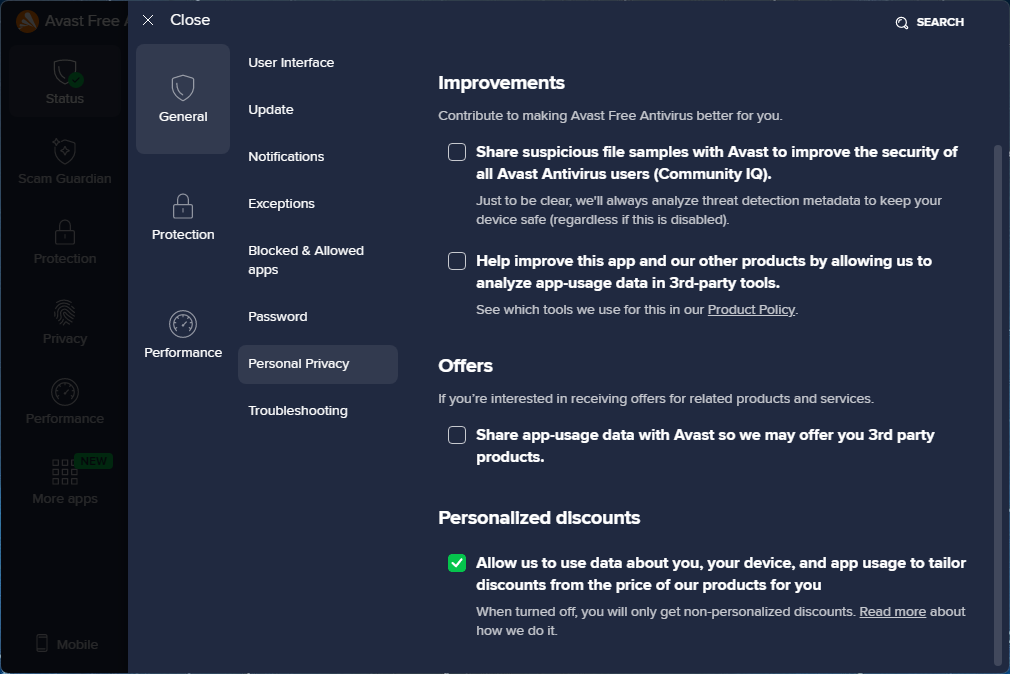Viewport: 1010px width, 674px height.
Task: Click 'Help improve this app' label text
Action: tap(704, 272)
